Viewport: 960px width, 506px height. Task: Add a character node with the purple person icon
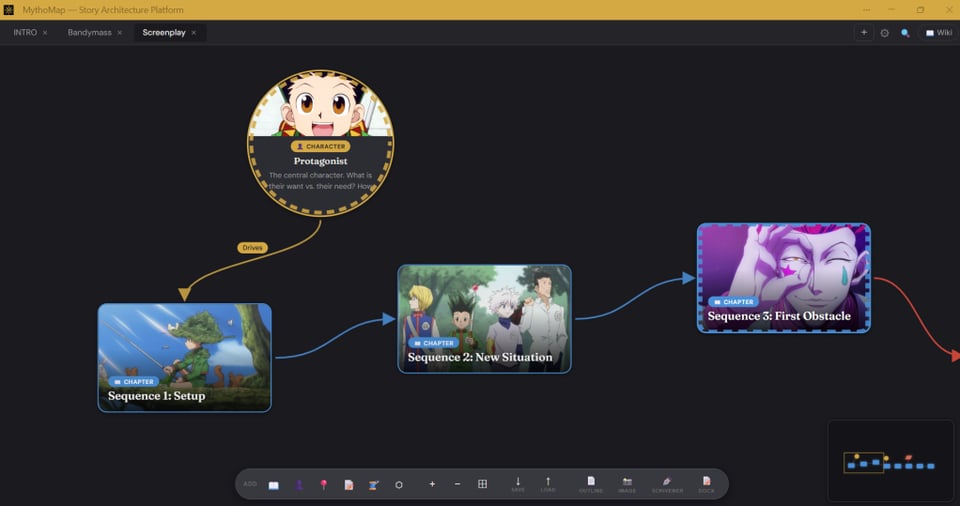coord(299,485)
